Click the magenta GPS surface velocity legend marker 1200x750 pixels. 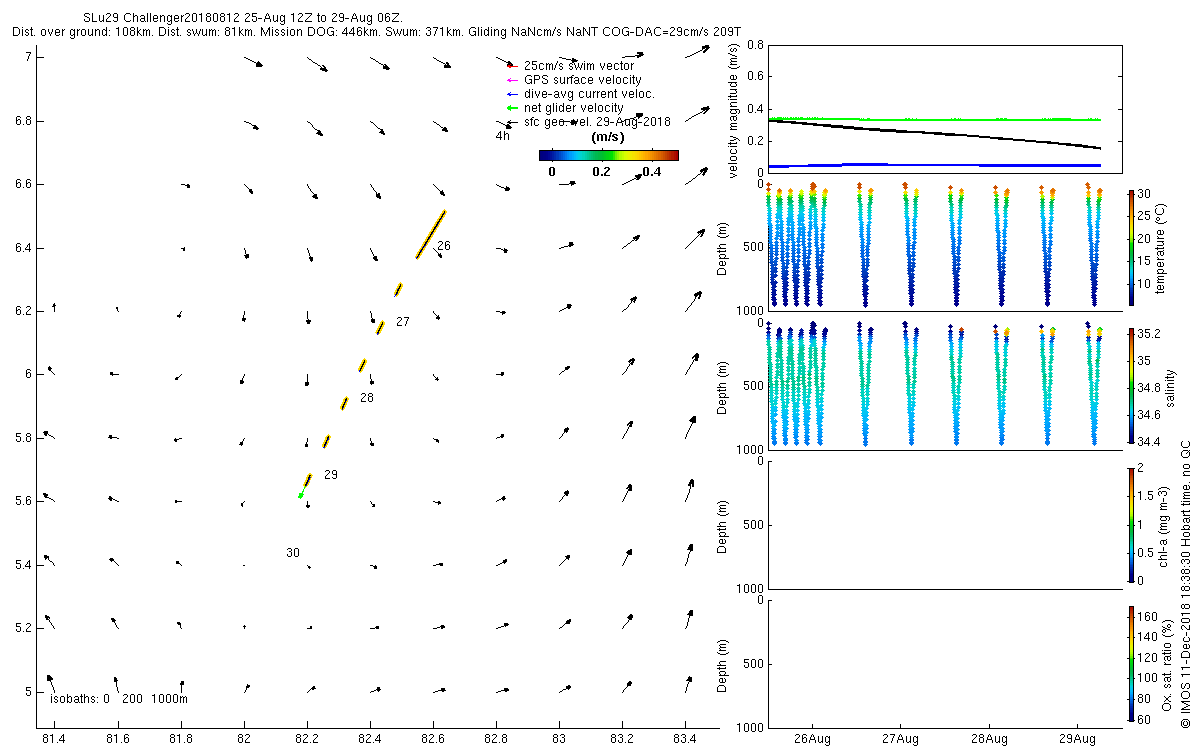coord(511,80)
